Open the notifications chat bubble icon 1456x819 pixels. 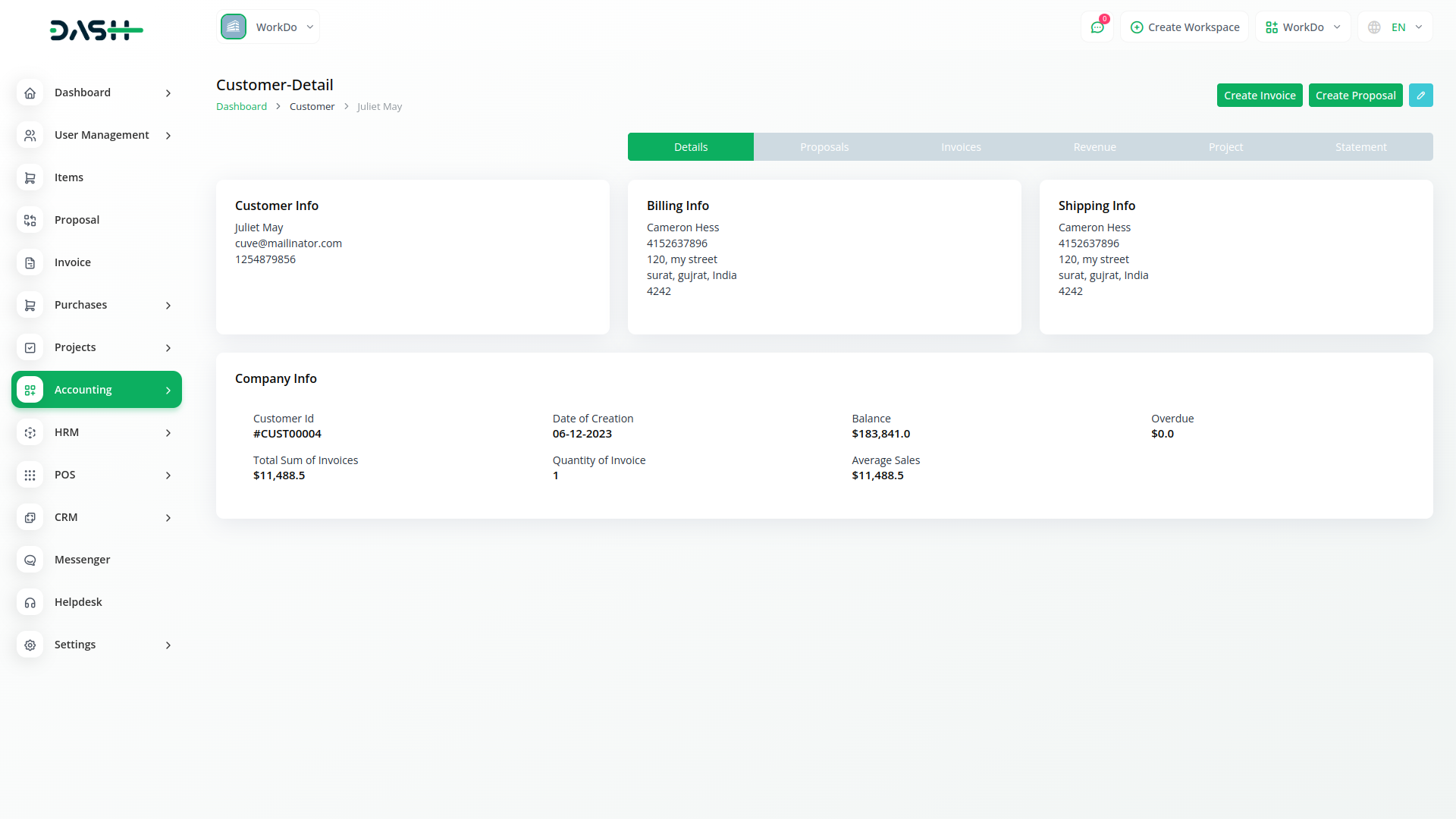(x=1097, y=27)
